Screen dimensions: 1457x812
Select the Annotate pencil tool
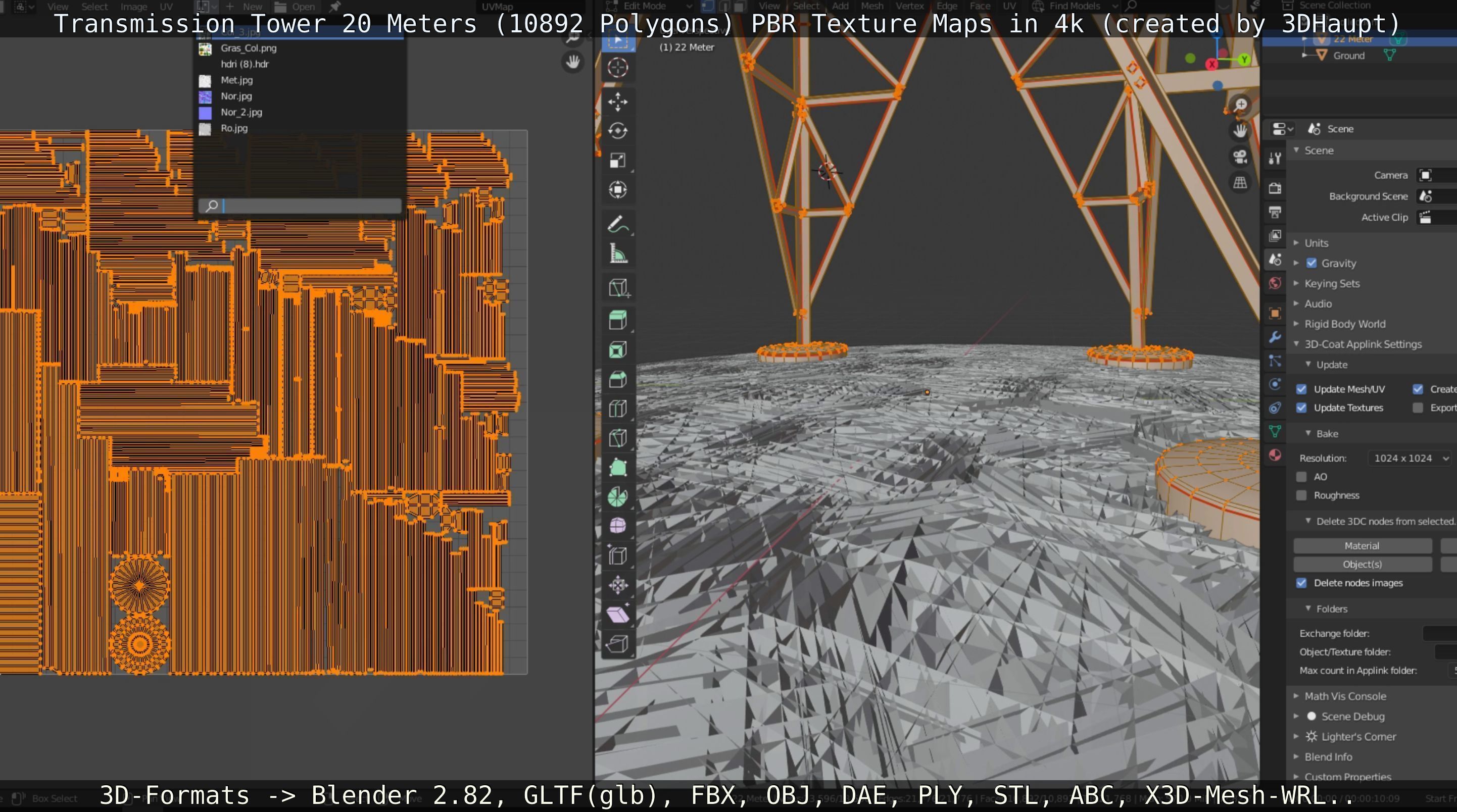pyautogui.click(x=617, y=225)
